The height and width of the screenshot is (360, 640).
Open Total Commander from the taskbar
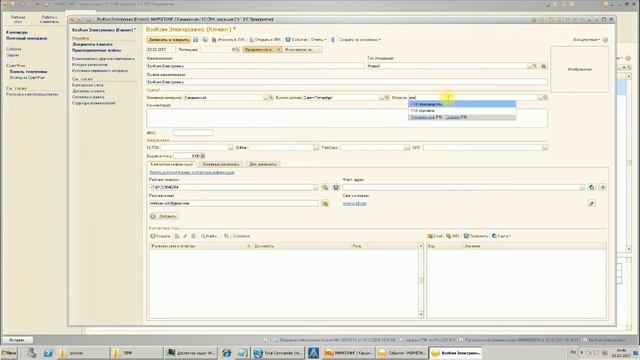coord(278,353)
